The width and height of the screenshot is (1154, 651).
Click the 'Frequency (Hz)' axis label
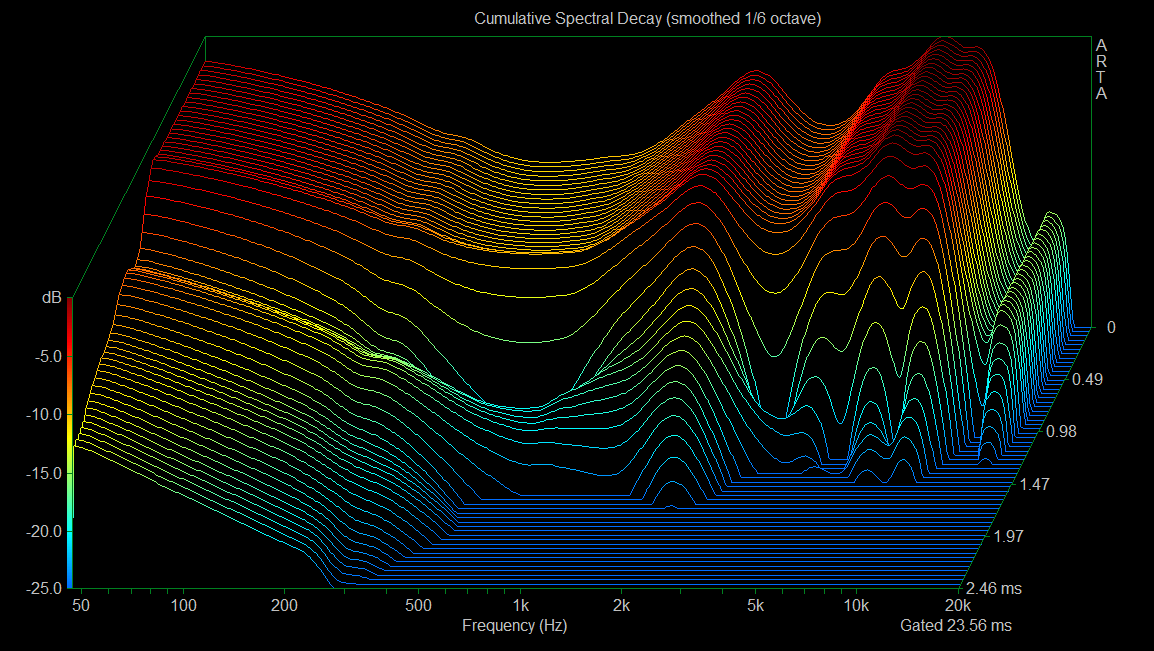pos(514,625)
